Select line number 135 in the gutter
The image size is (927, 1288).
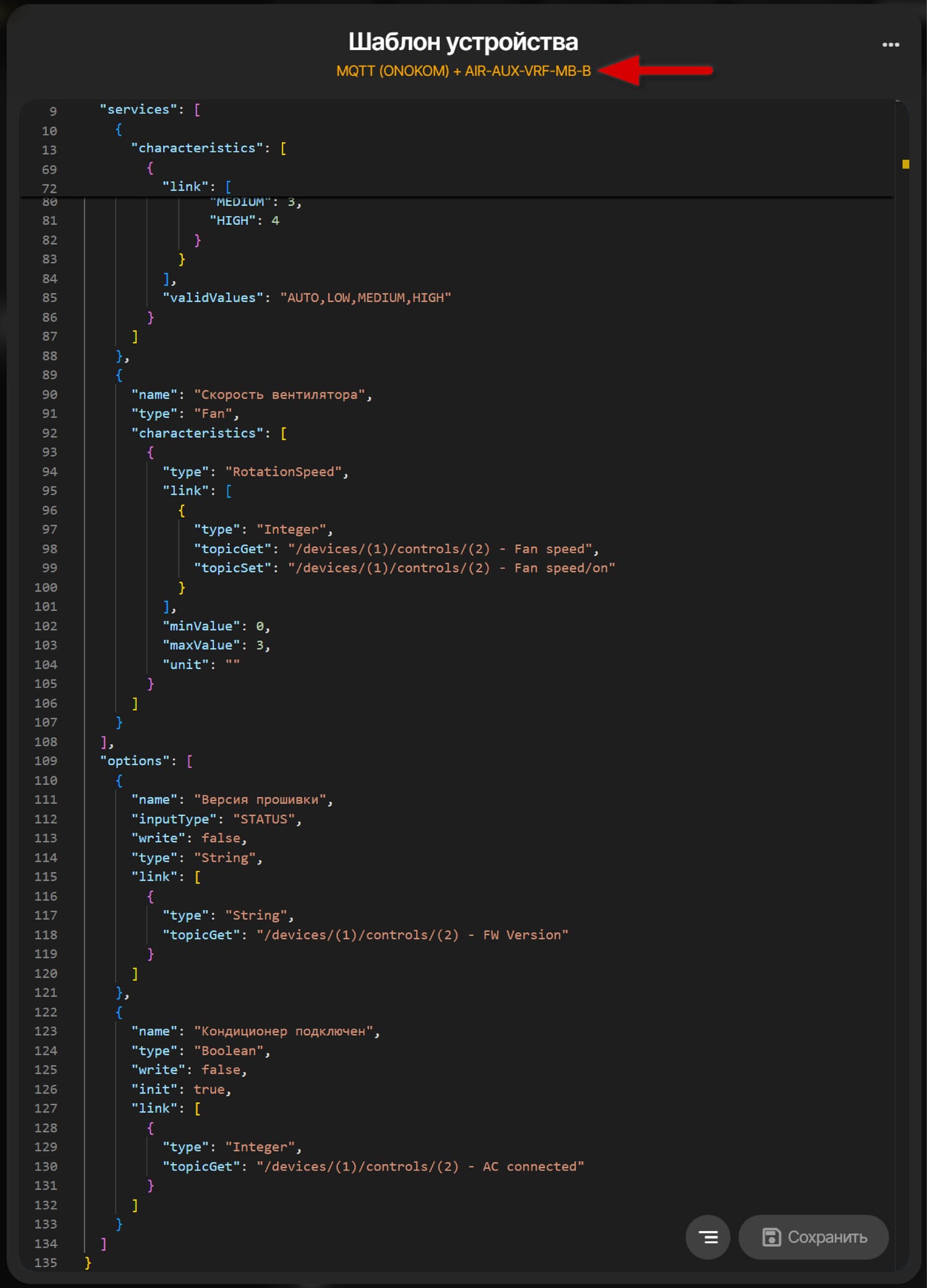click(46, 1263)
